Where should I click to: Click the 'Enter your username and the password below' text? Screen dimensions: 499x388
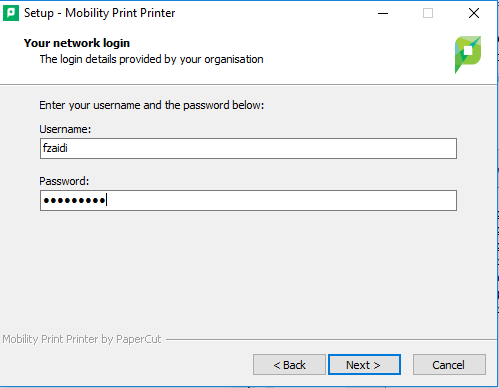pyautogui.click(x=152, y=105)
